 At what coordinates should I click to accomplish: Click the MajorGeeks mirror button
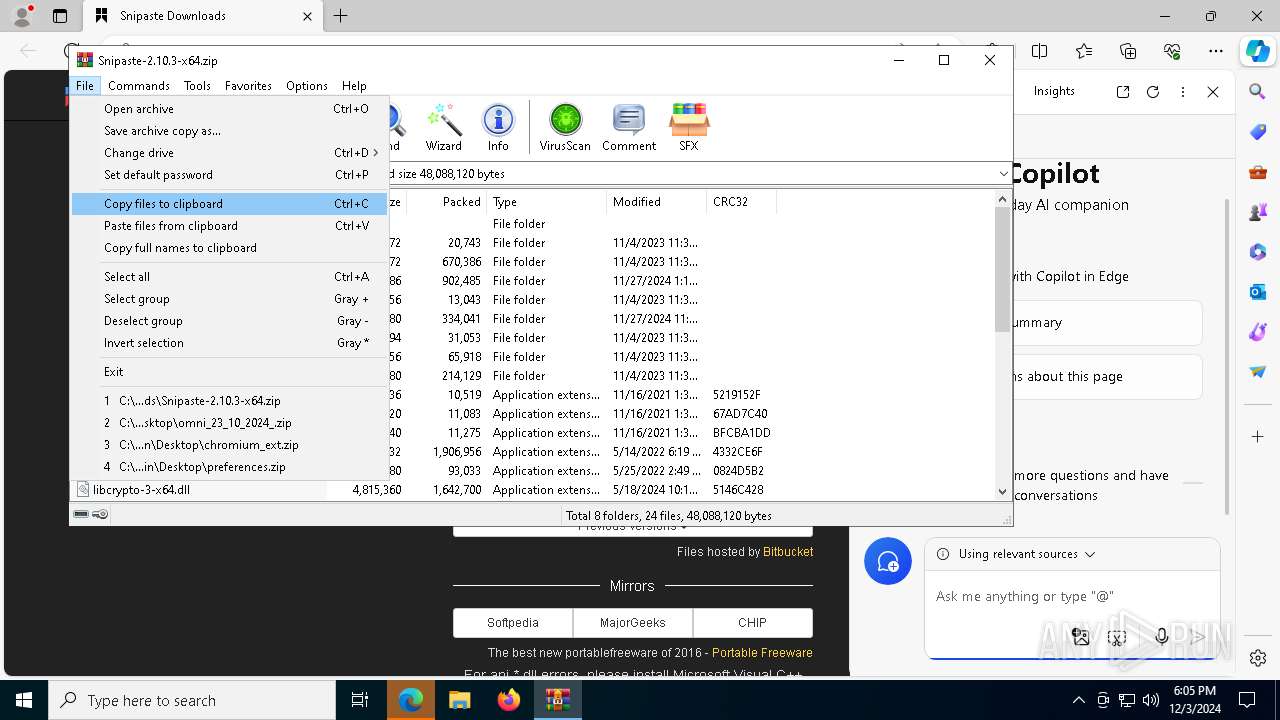tap(633, 622)
